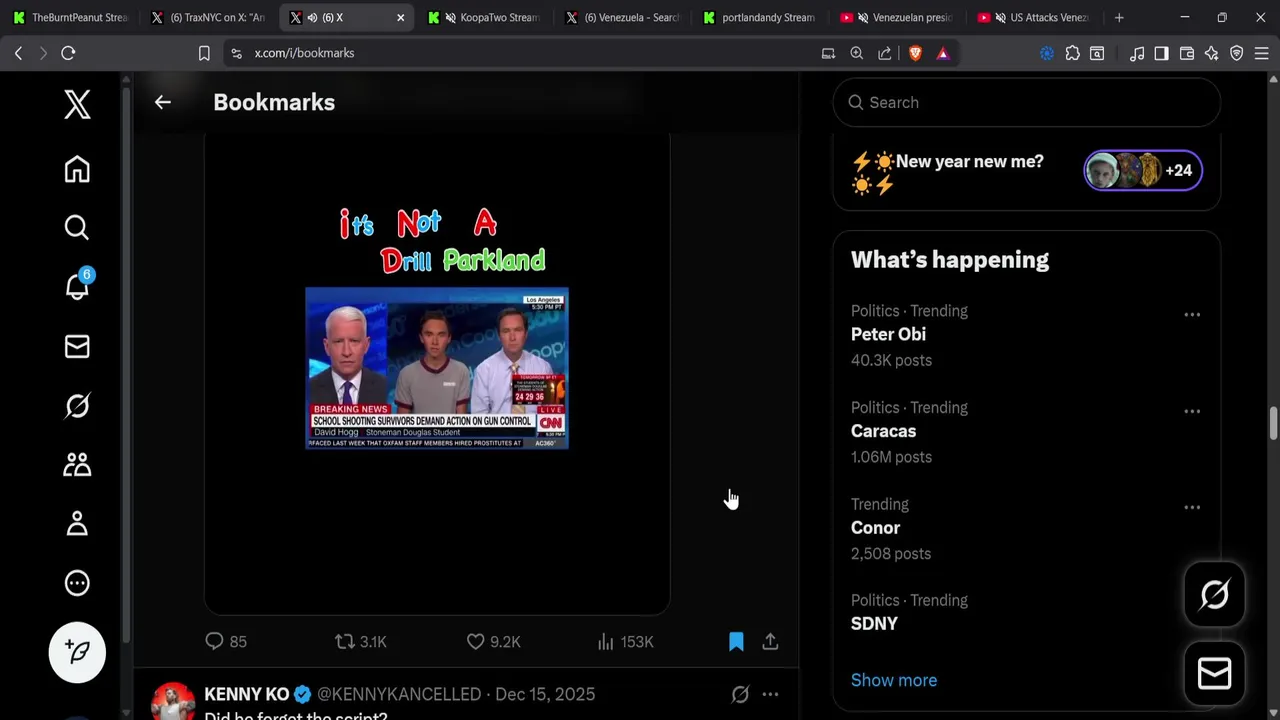The width and height of the screenshot is (1280, 720).
Task: Open a new browser tab
Action: tap(1119, 17)
